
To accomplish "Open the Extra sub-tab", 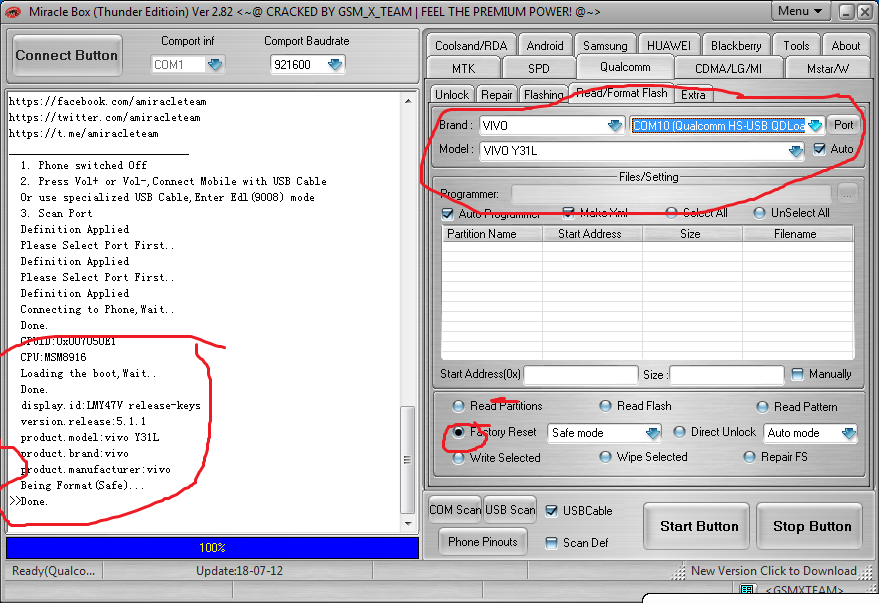I will tap(693, 94).
